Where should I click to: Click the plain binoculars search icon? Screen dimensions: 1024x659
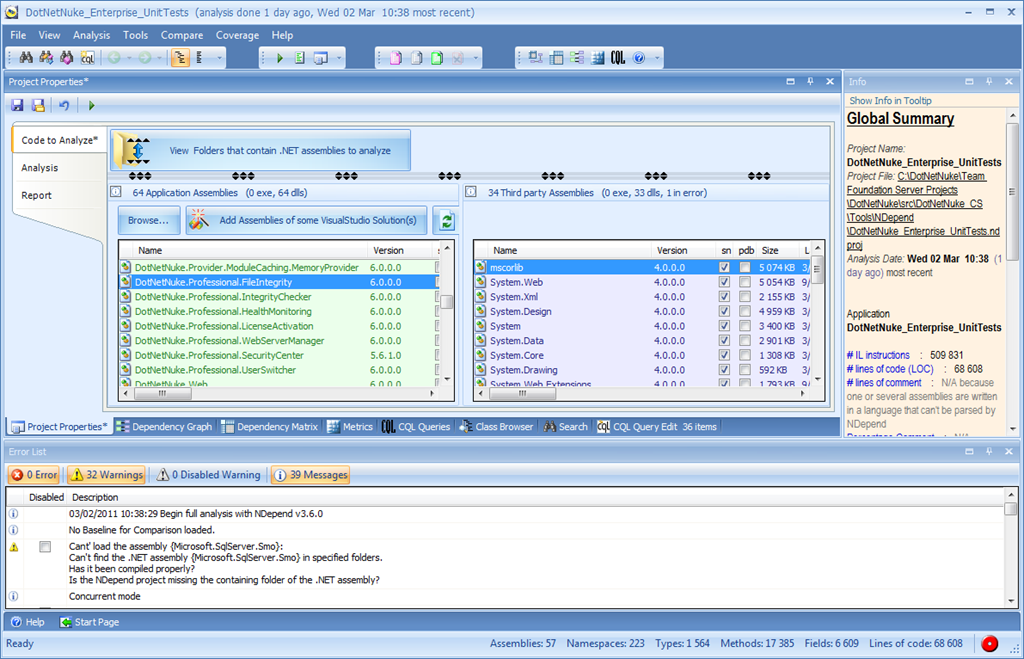pyautogui.click(x=26, y=58)
